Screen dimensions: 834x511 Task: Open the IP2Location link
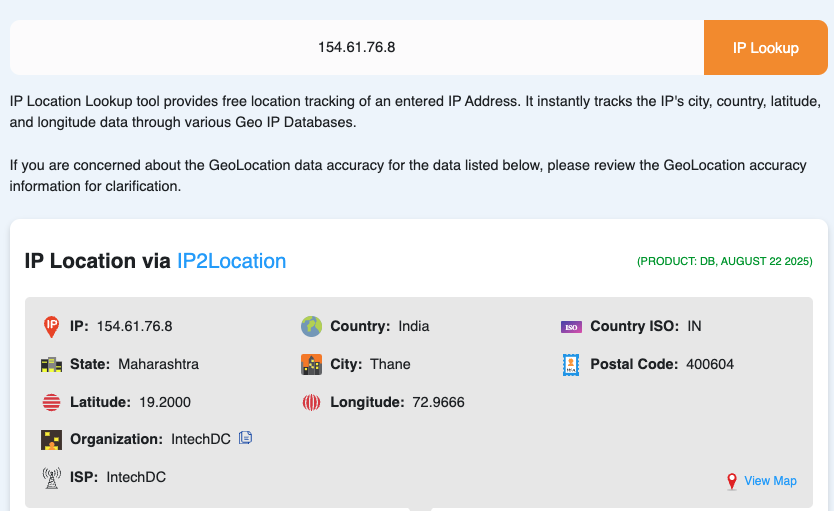pyautogui.click(x=231, y=261)
